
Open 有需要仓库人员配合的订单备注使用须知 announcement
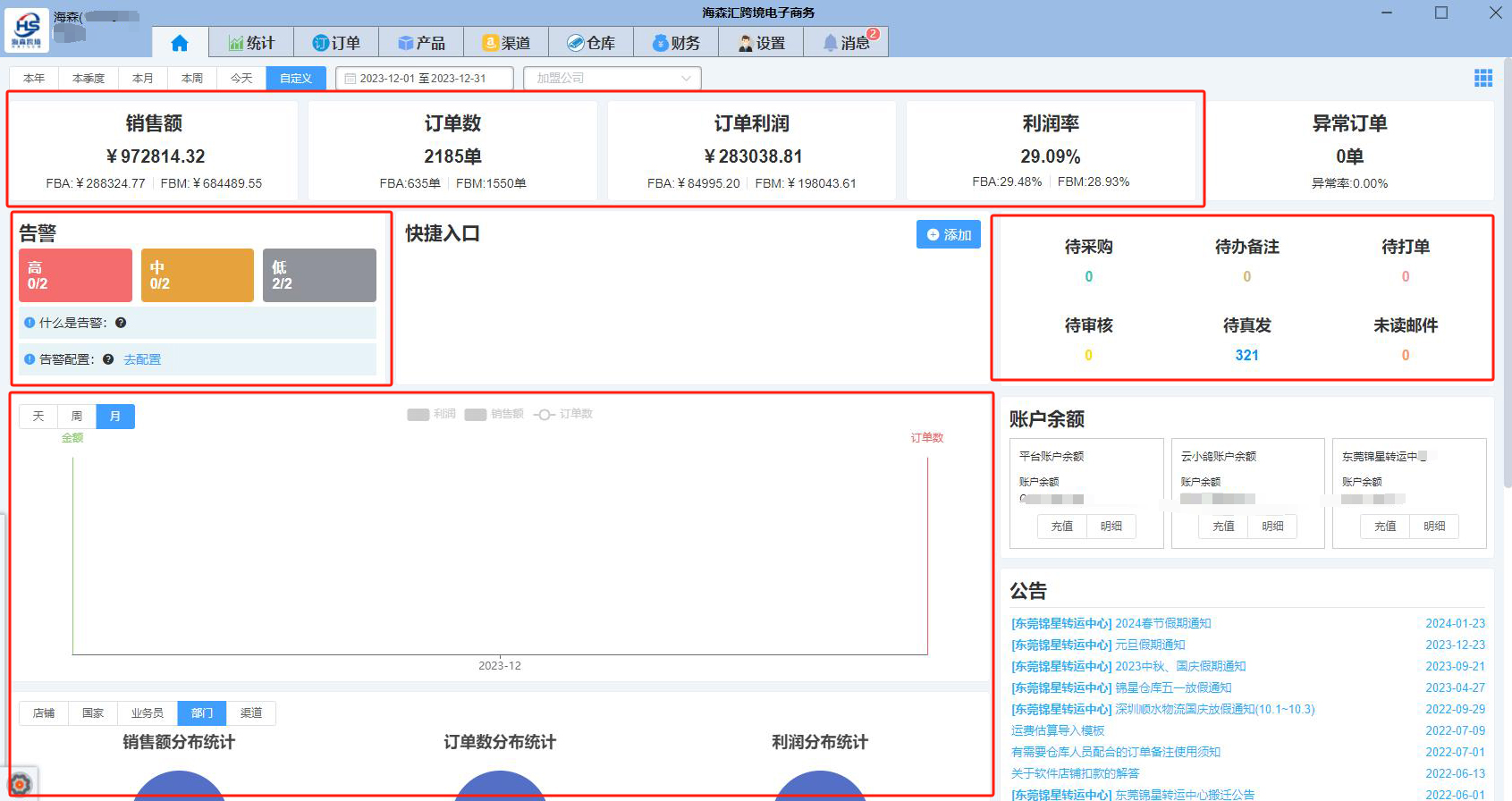[1116, 752]
